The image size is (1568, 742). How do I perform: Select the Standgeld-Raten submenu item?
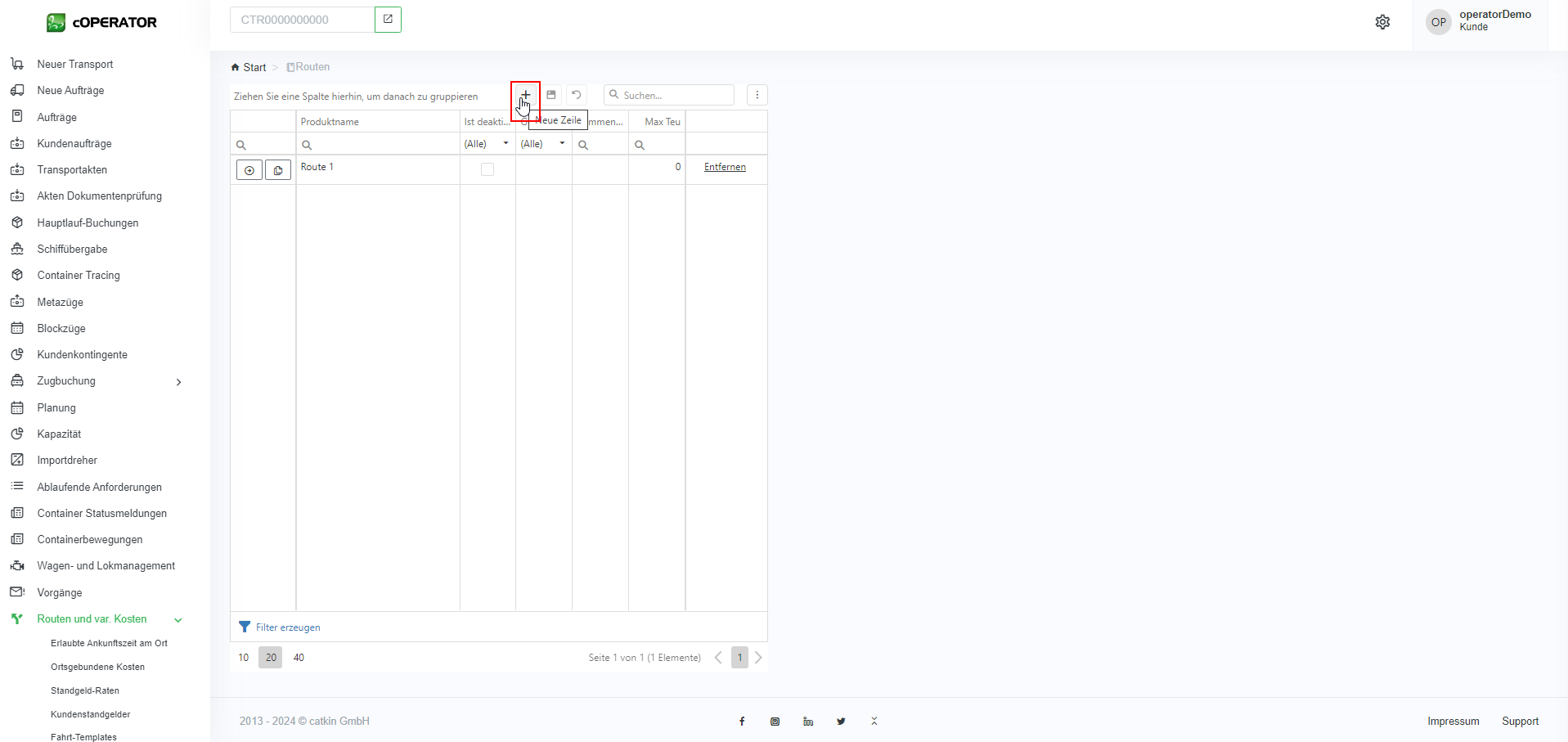tap(85, 690)
